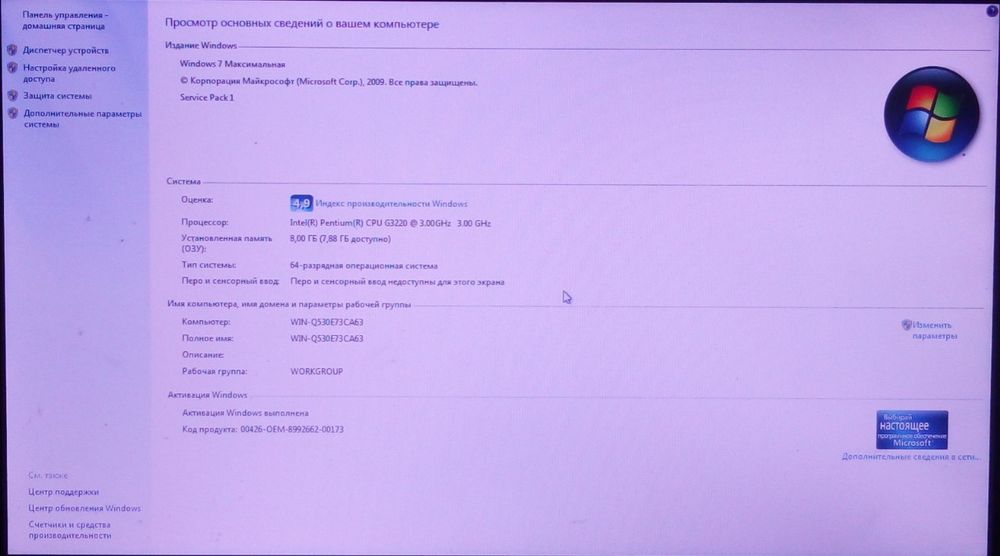
Task: Click the Windows logo orb image
Action: coord(931,114)
